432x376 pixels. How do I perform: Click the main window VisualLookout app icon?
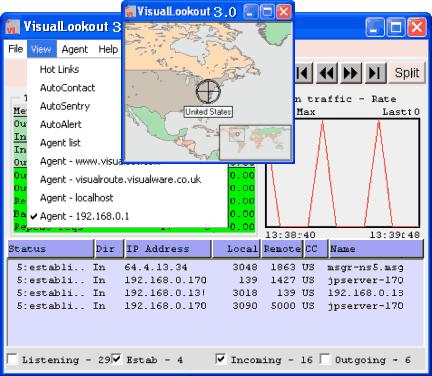click(13, 27)
